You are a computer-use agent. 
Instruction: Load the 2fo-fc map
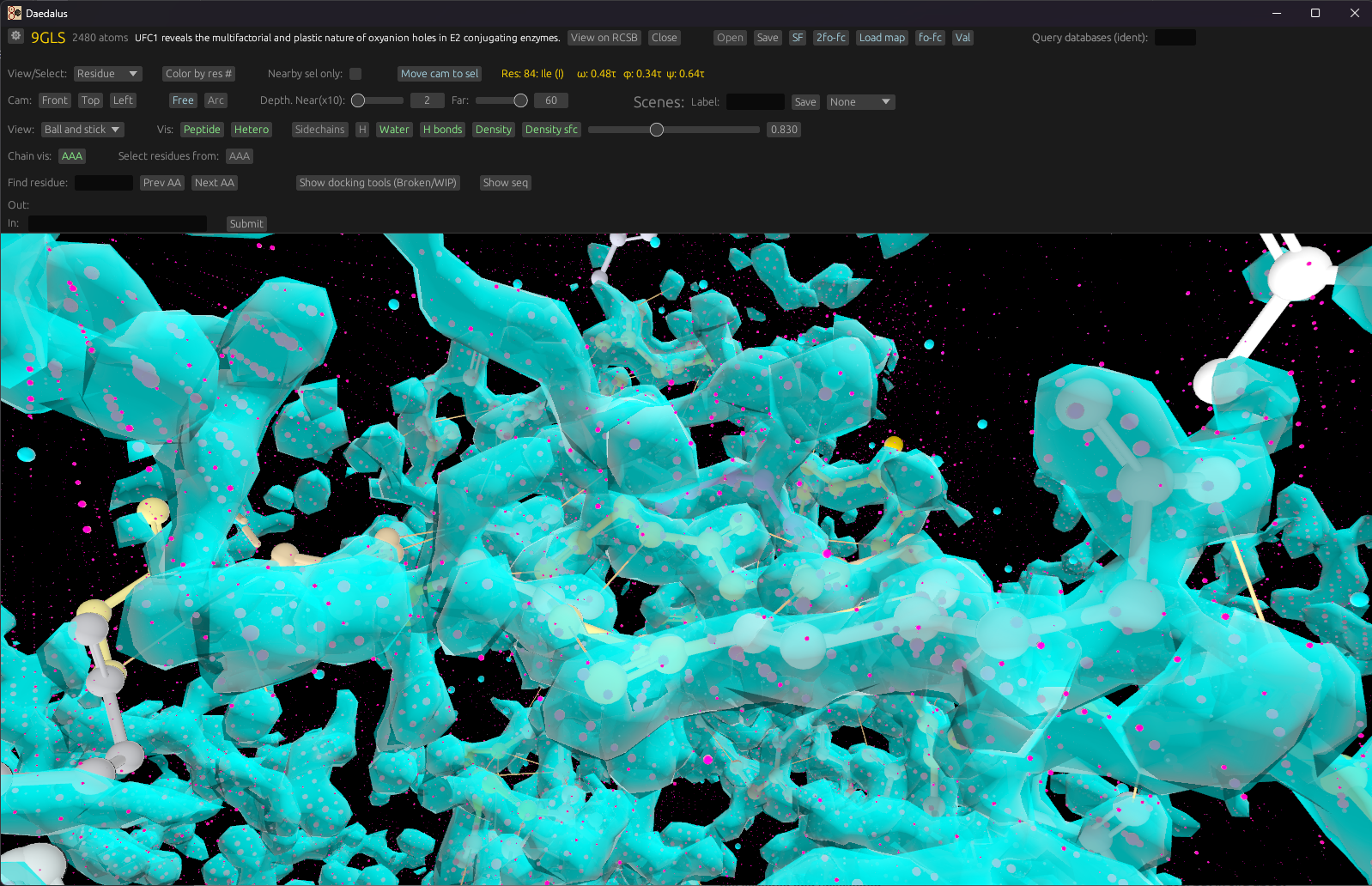[830, 38]
